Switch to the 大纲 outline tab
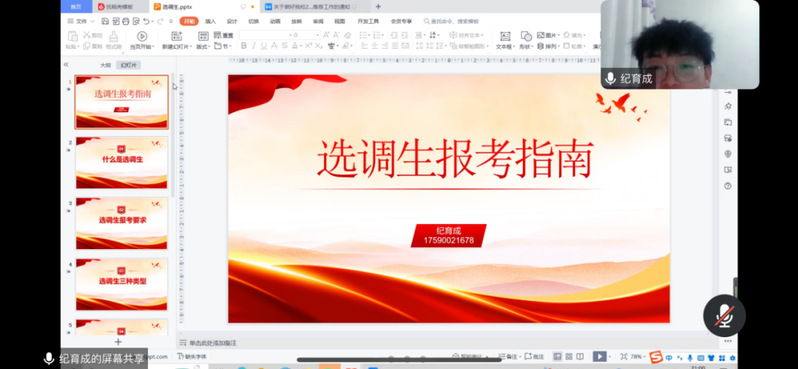798x369 pixels. pyautogui.click(x=105, y=65)
